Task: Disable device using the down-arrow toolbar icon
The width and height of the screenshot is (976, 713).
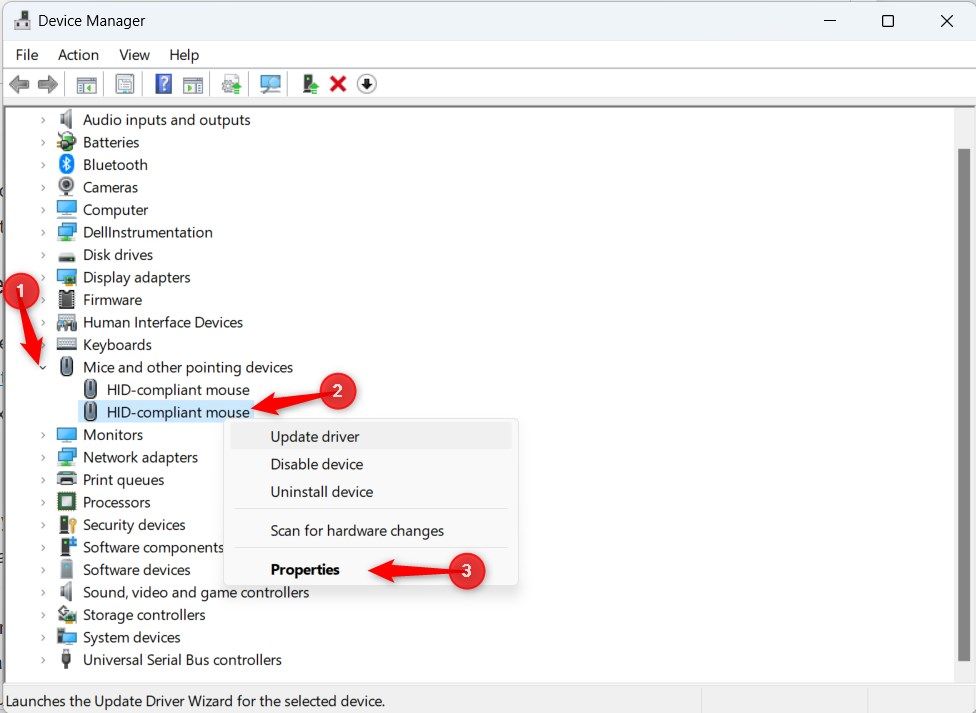Action: coord(366,84)
